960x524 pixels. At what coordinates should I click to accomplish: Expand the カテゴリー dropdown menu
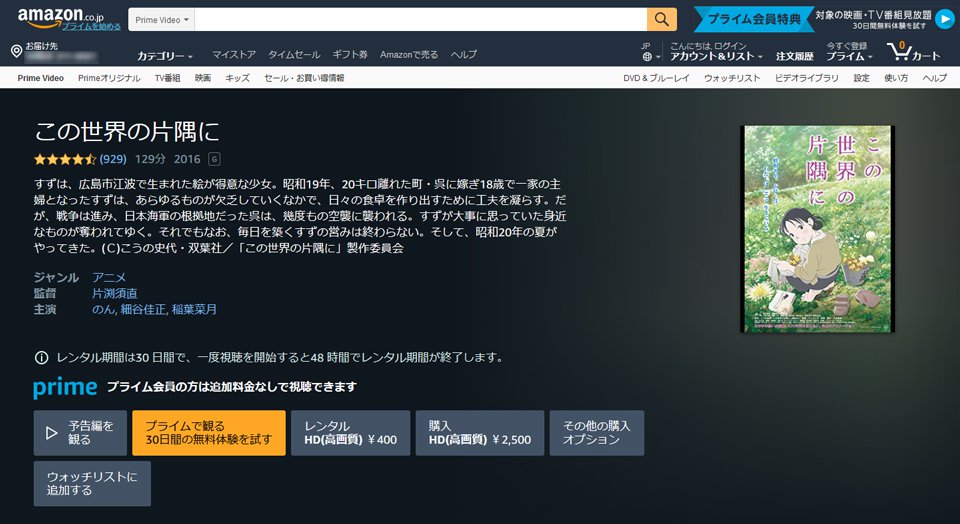(x=165, y=55)
